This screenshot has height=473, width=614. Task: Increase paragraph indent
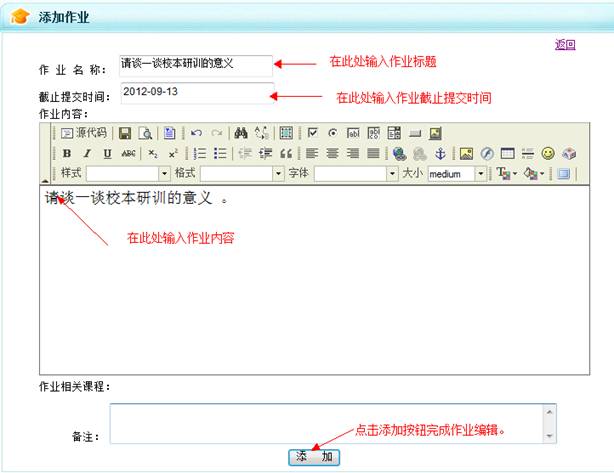tap(265, 153)
